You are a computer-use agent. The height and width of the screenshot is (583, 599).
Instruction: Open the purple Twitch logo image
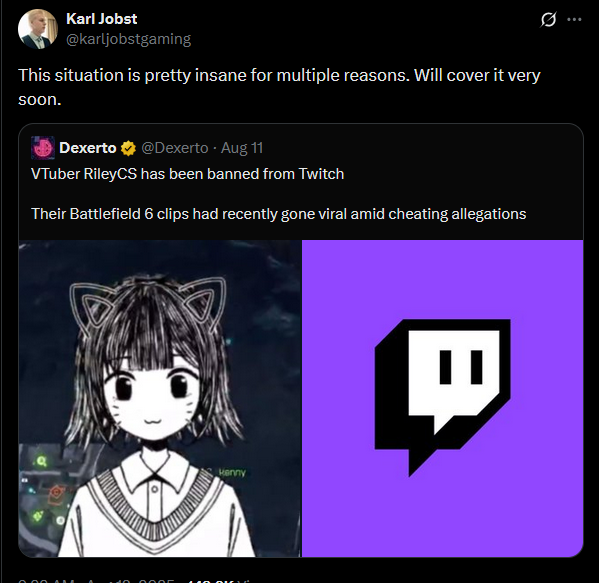pyautogui.click(x=442, y=398)
